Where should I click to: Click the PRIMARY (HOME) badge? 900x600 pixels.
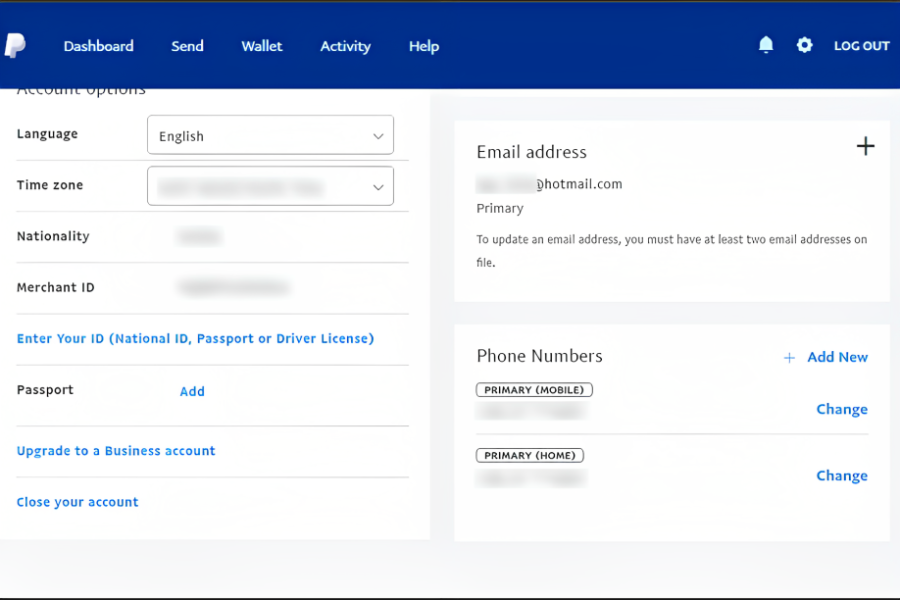pyautogui.click(x=530, y=455)
